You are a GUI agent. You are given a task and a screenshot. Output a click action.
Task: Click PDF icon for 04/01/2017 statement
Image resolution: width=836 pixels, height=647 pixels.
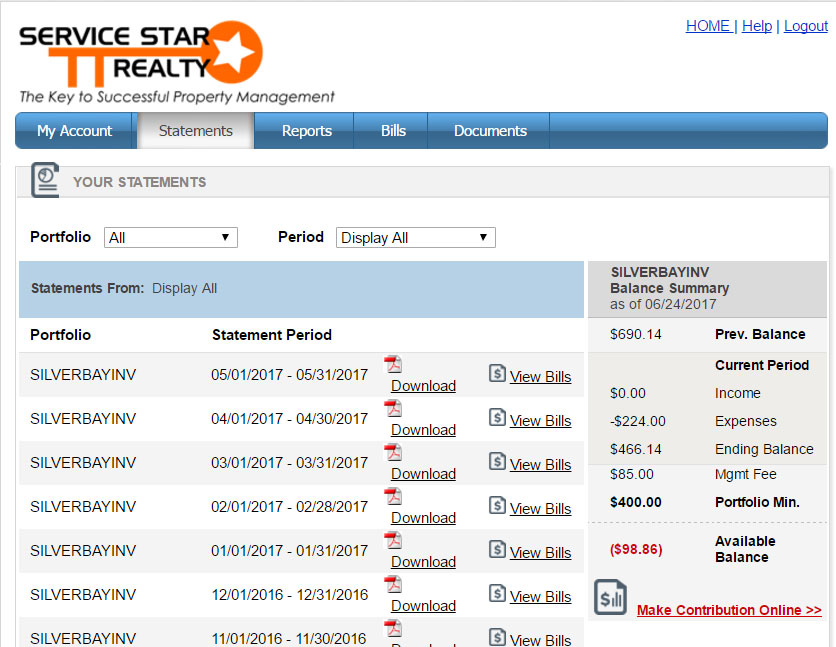coord(393,409)
